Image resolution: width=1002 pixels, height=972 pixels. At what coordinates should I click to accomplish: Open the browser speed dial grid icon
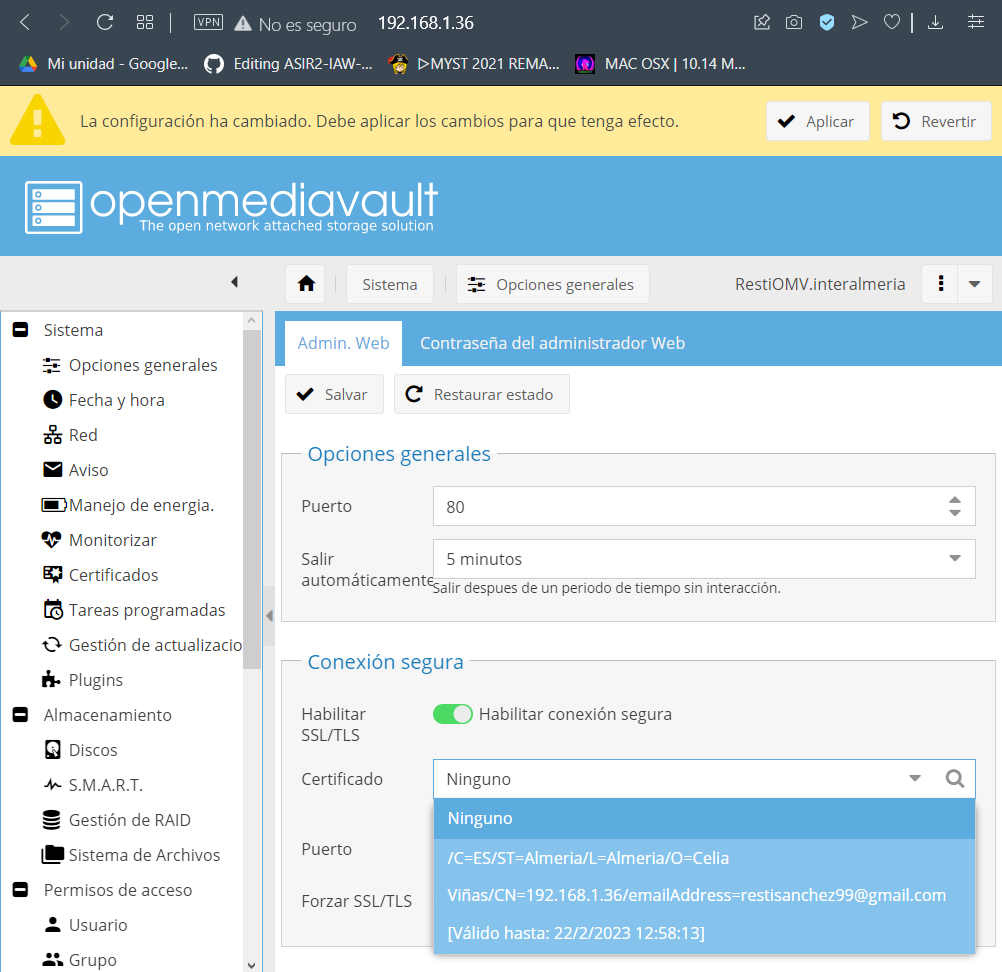click(145, 23)
